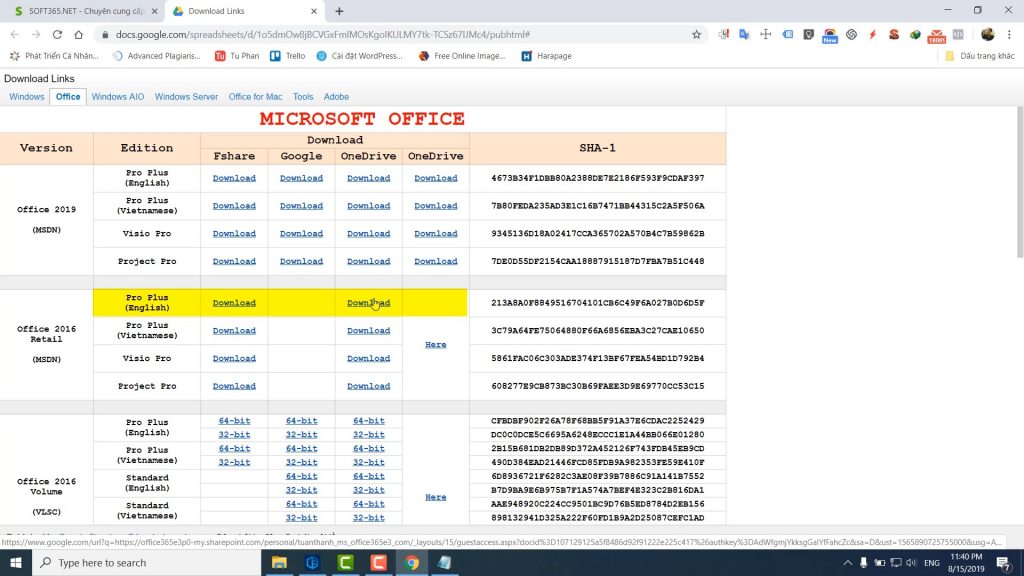Click Google 32-bit for Volume Pro Plus English
This screenshot has width=1024, height=576.
[x=301, y=434]
